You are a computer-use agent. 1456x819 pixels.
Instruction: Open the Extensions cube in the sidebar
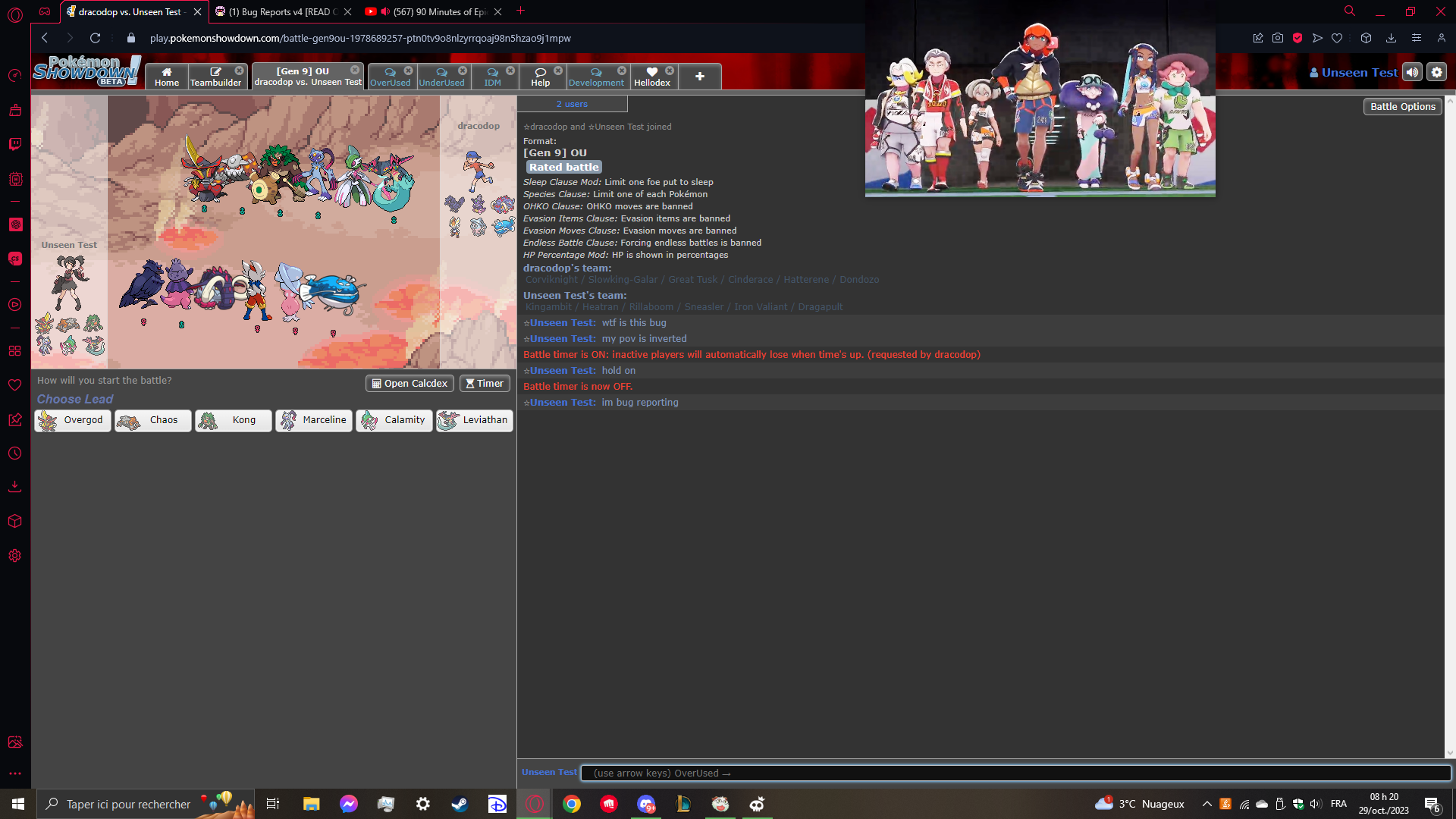14,521
